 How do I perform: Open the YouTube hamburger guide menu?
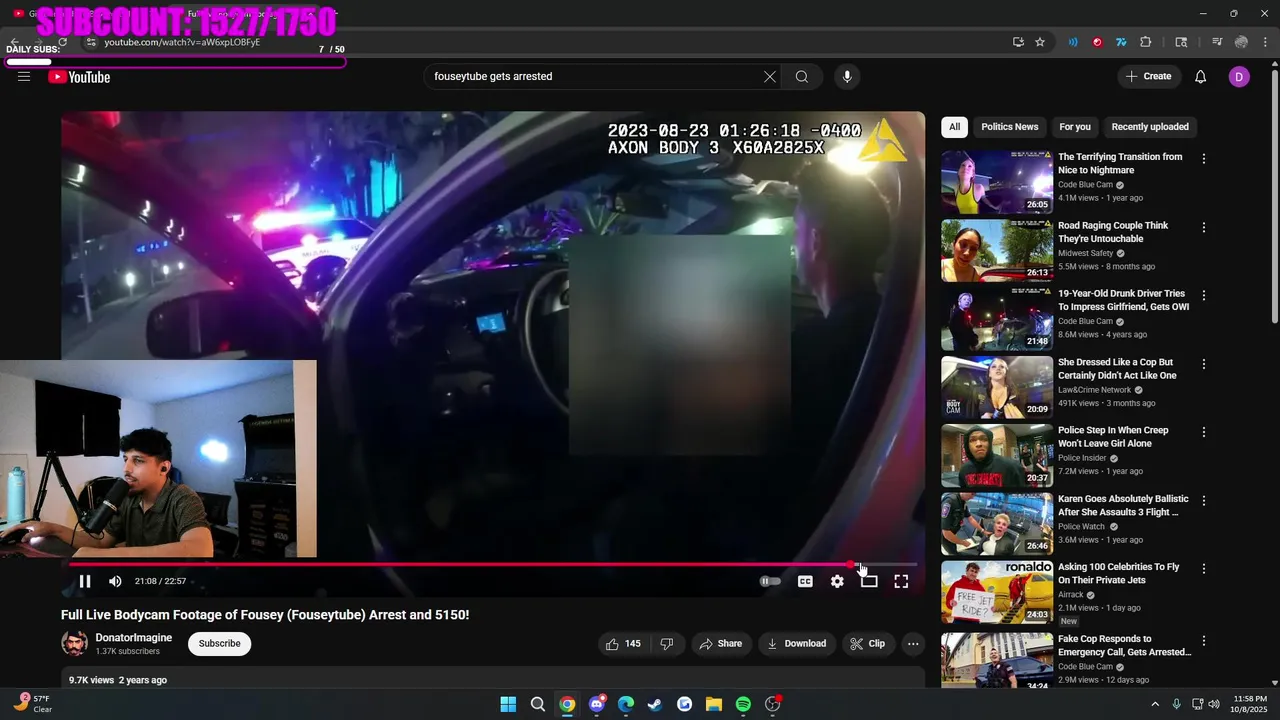point(24,77)
